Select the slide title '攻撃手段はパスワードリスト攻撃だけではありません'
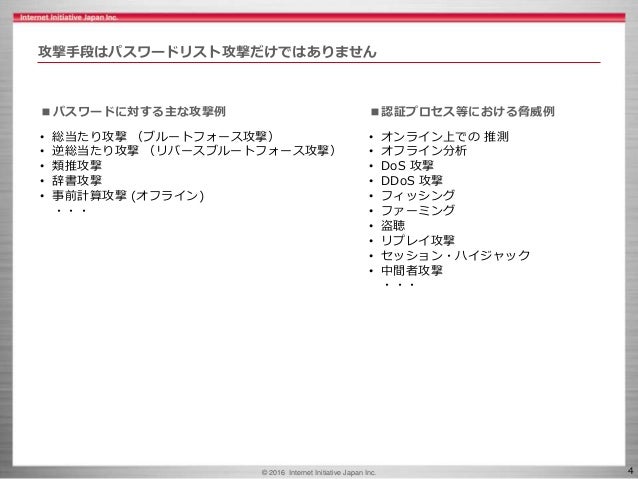This screenshot has height=479, width=638. (x=208, y=52)
